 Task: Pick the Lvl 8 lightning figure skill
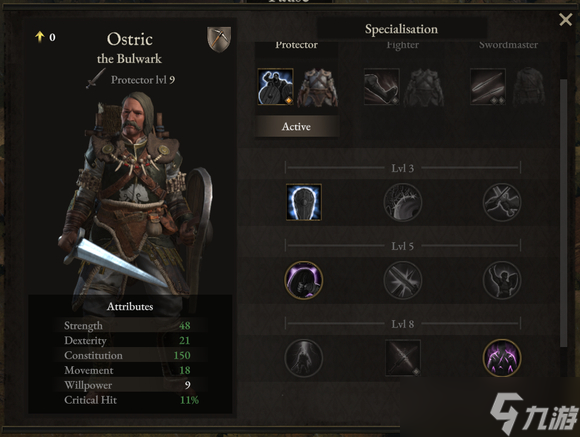[304, 358]
